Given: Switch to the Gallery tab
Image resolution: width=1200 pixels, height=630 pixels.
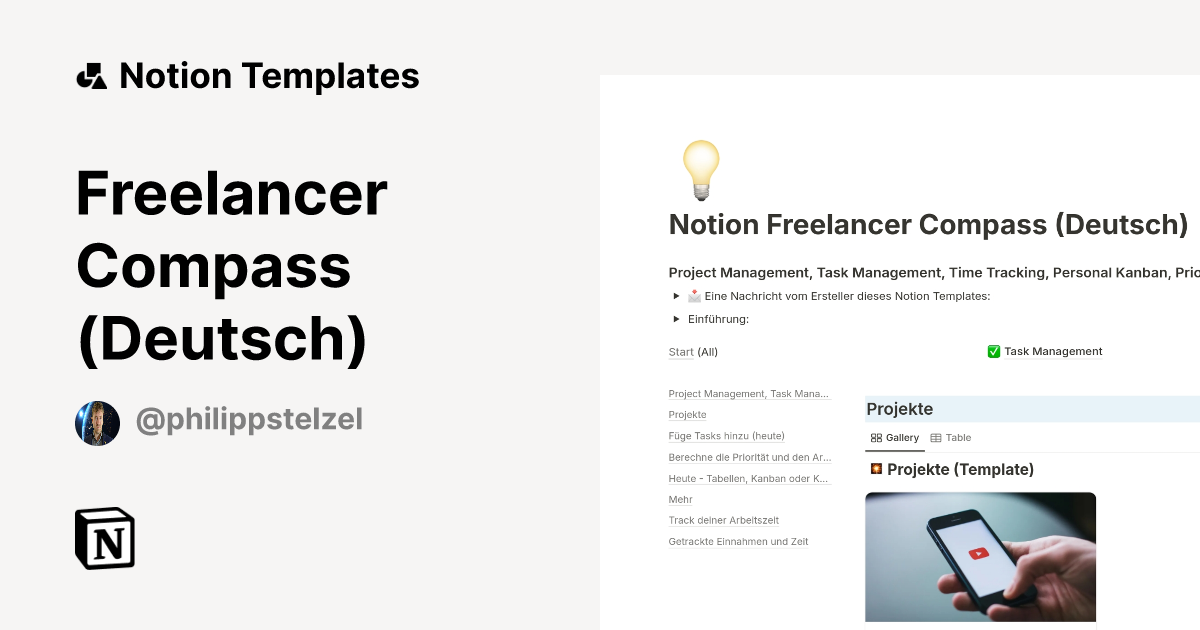Looking at the screenshot, I should pyautogui.click(x=895, y=437).
